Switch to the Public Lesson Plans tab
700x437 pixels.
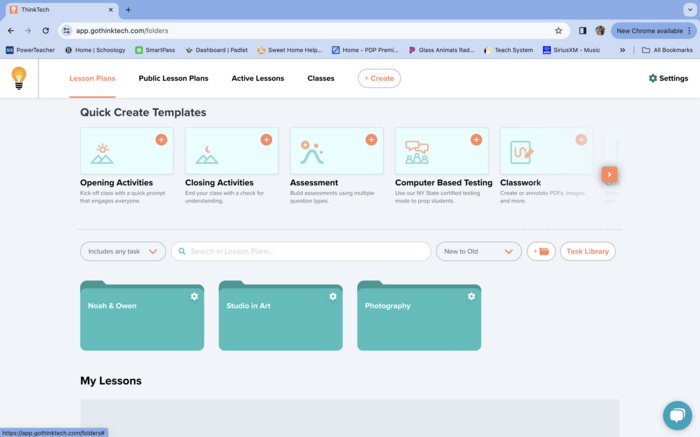(x=173, y=78)
